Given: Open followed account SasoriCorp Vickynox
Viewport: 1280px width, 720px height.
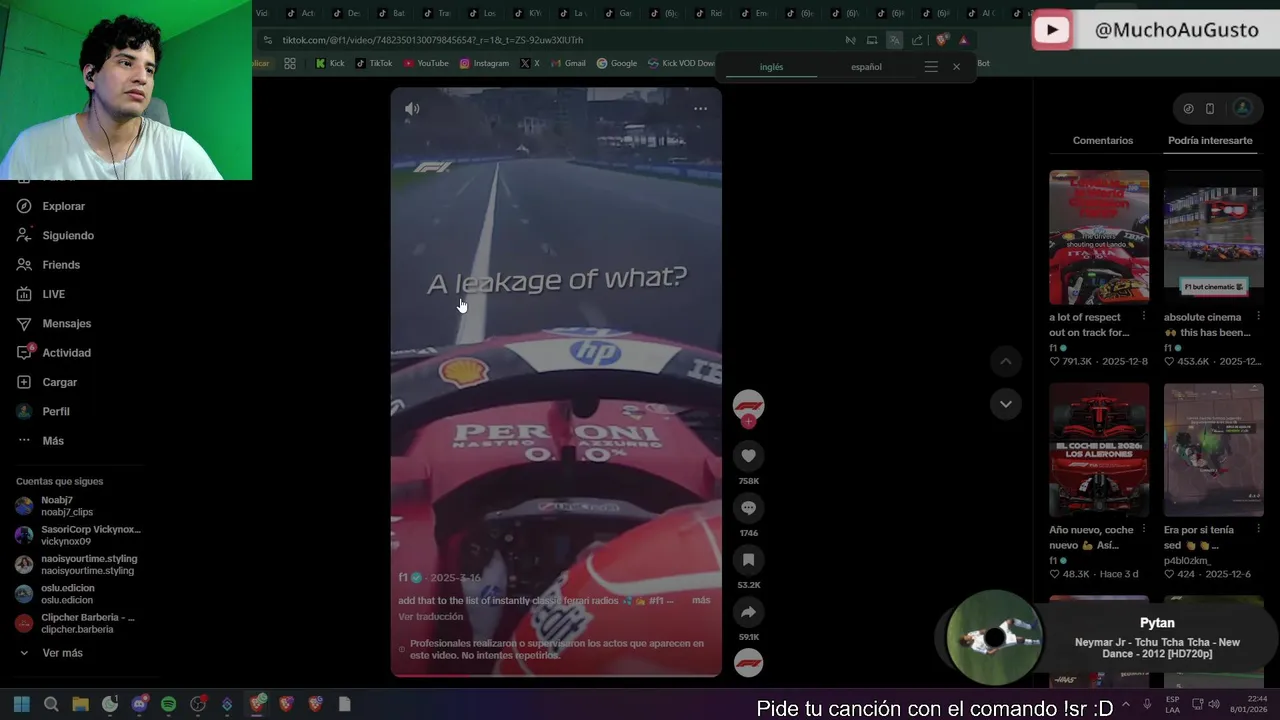Looking at the screenshot, I should [80, 535].
